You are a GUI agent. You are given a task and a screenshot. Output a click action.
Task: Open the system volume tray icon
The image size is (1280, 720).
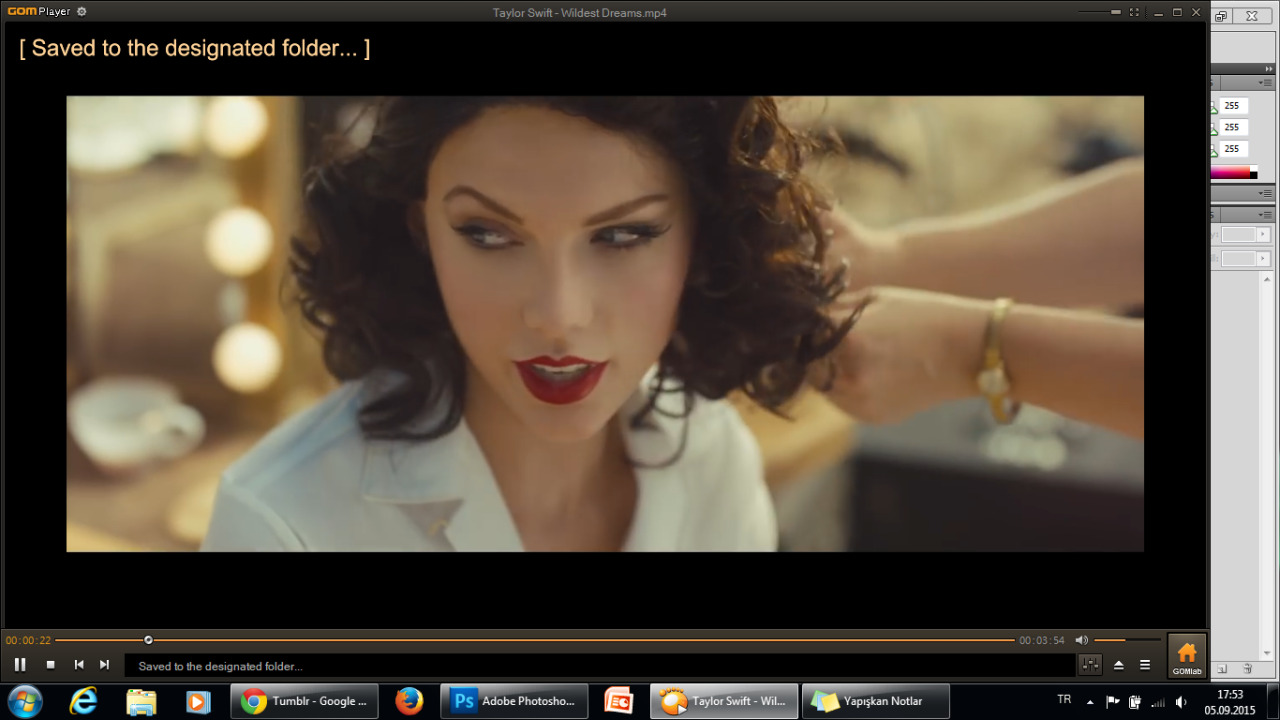1181,701
